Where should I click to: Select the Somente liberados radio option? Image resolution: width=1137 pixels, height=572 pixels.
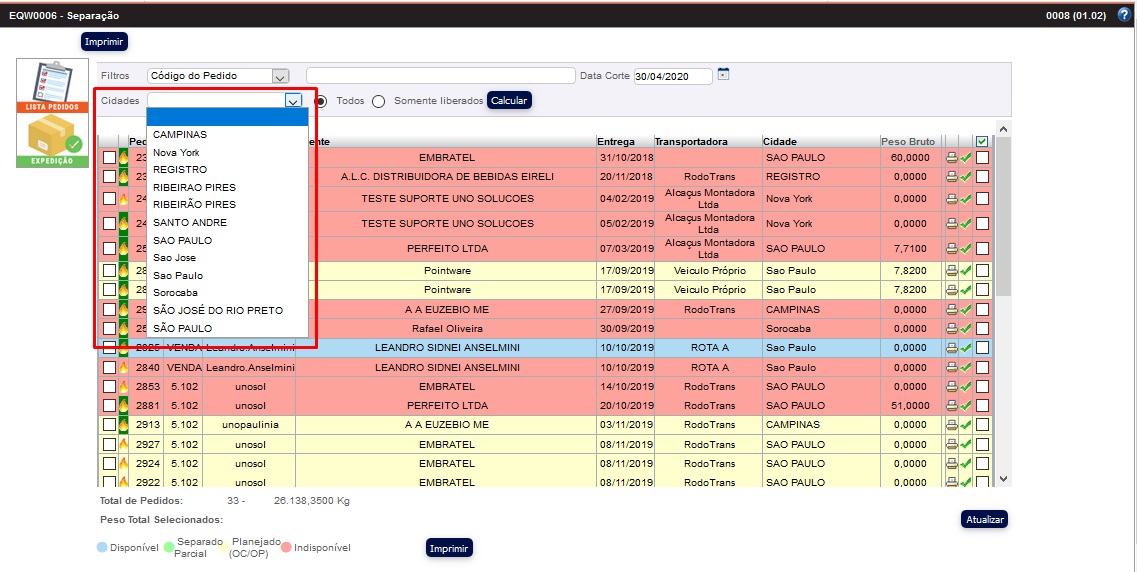click(378, 101)
